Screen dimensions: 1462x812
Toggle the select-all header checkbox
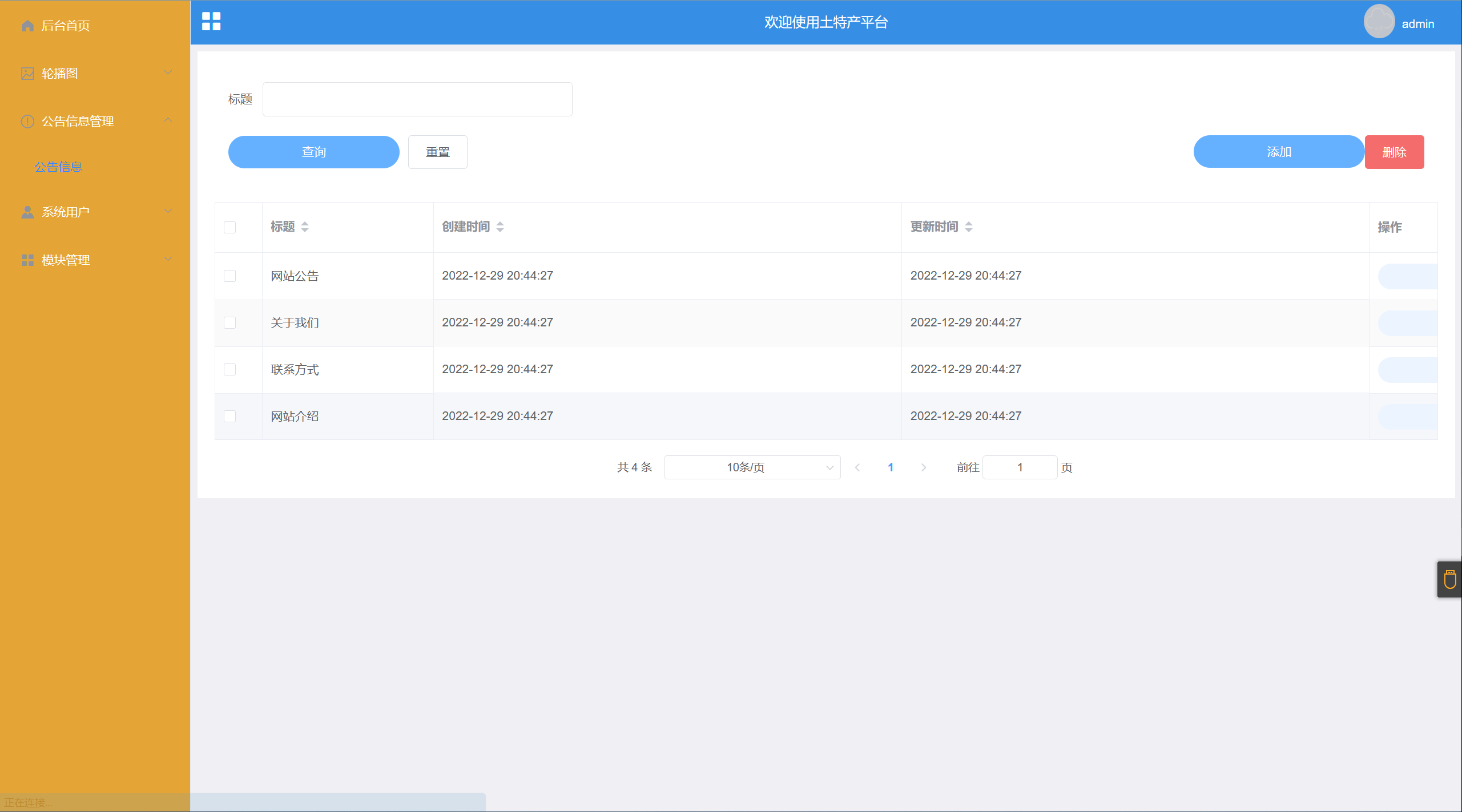pyautogui.click(x=230, y=228)
